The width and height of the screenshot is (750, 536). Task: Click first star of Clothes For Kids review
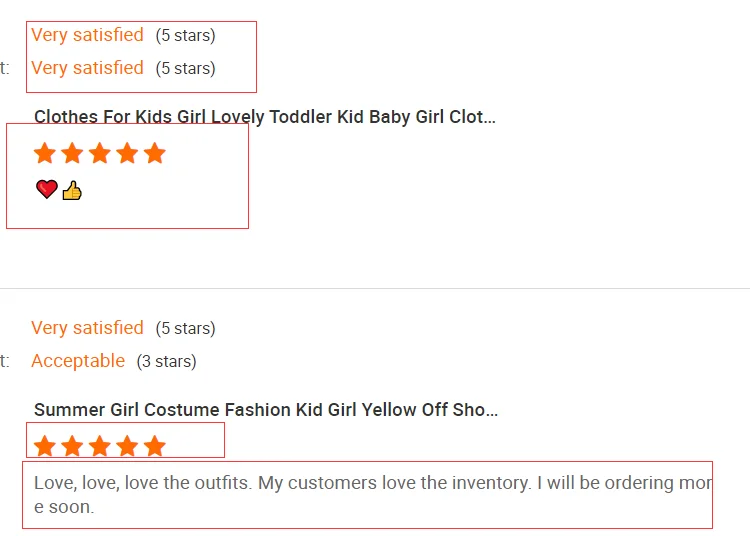[x=45, y=153]
